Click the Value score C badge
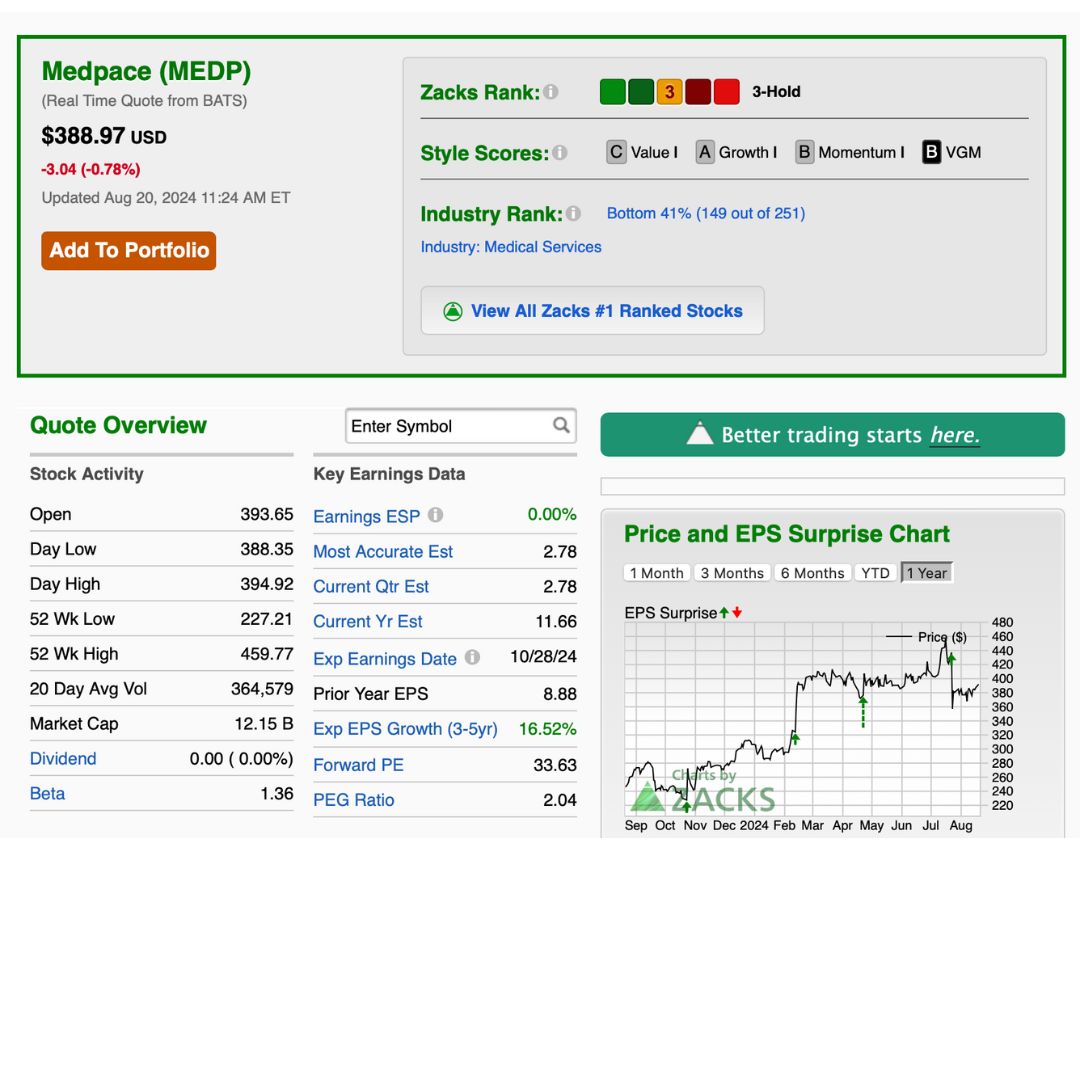 click(616, 152)
